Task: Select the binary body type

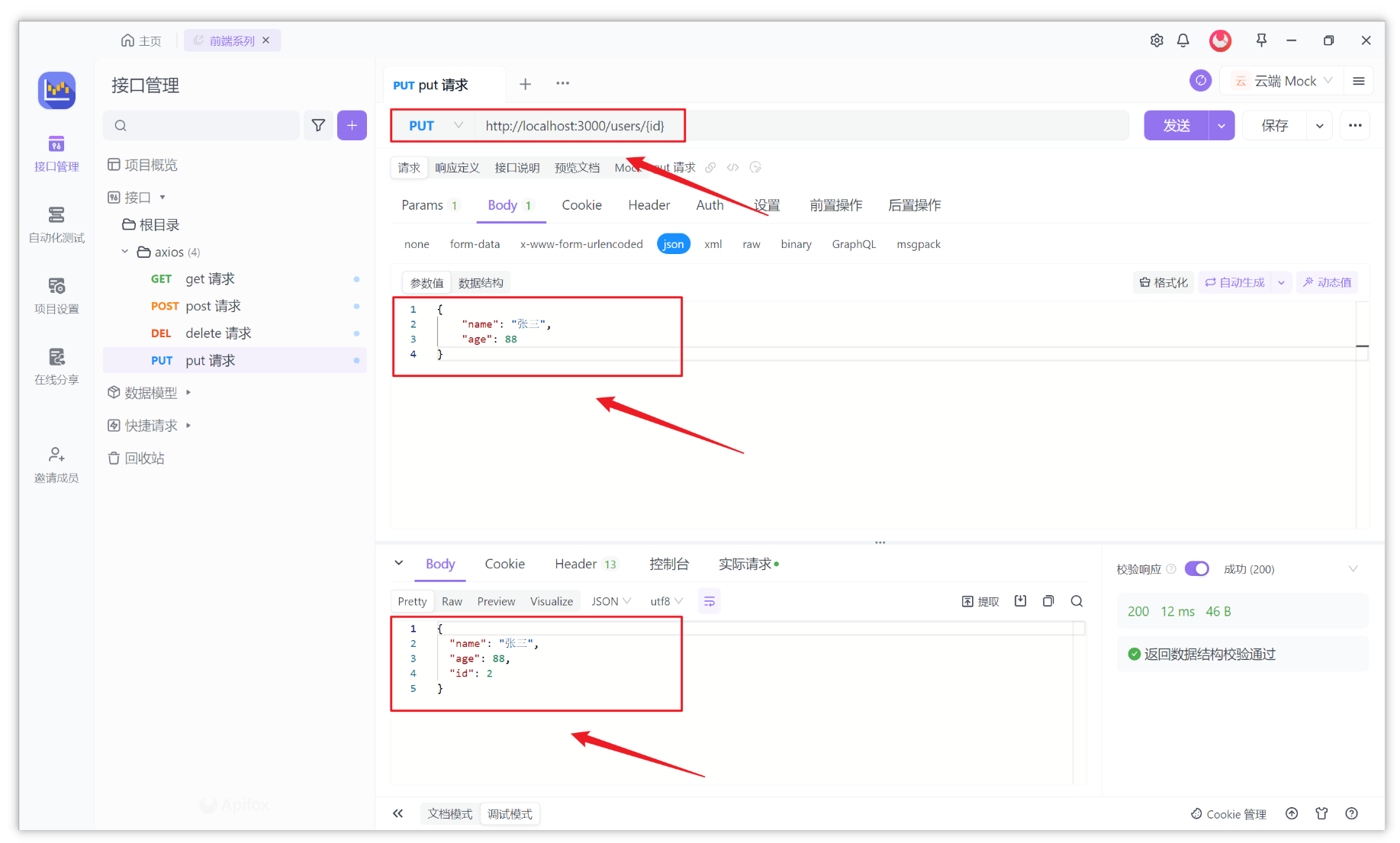Action: pos(796,244)
